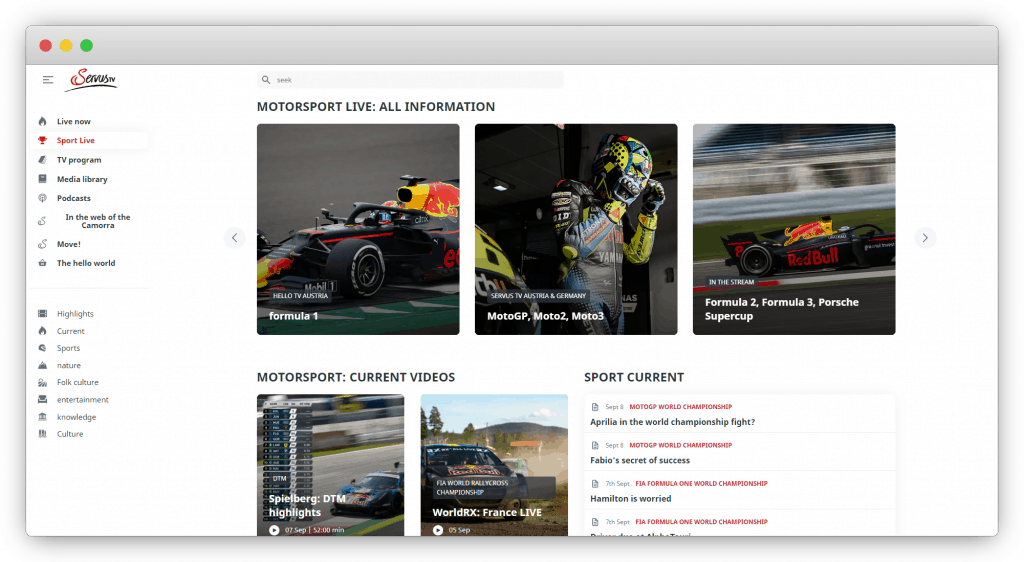Click the search magnifier icon
The height and width of the screenshot is (562, 1024).
tap(266, 80)
